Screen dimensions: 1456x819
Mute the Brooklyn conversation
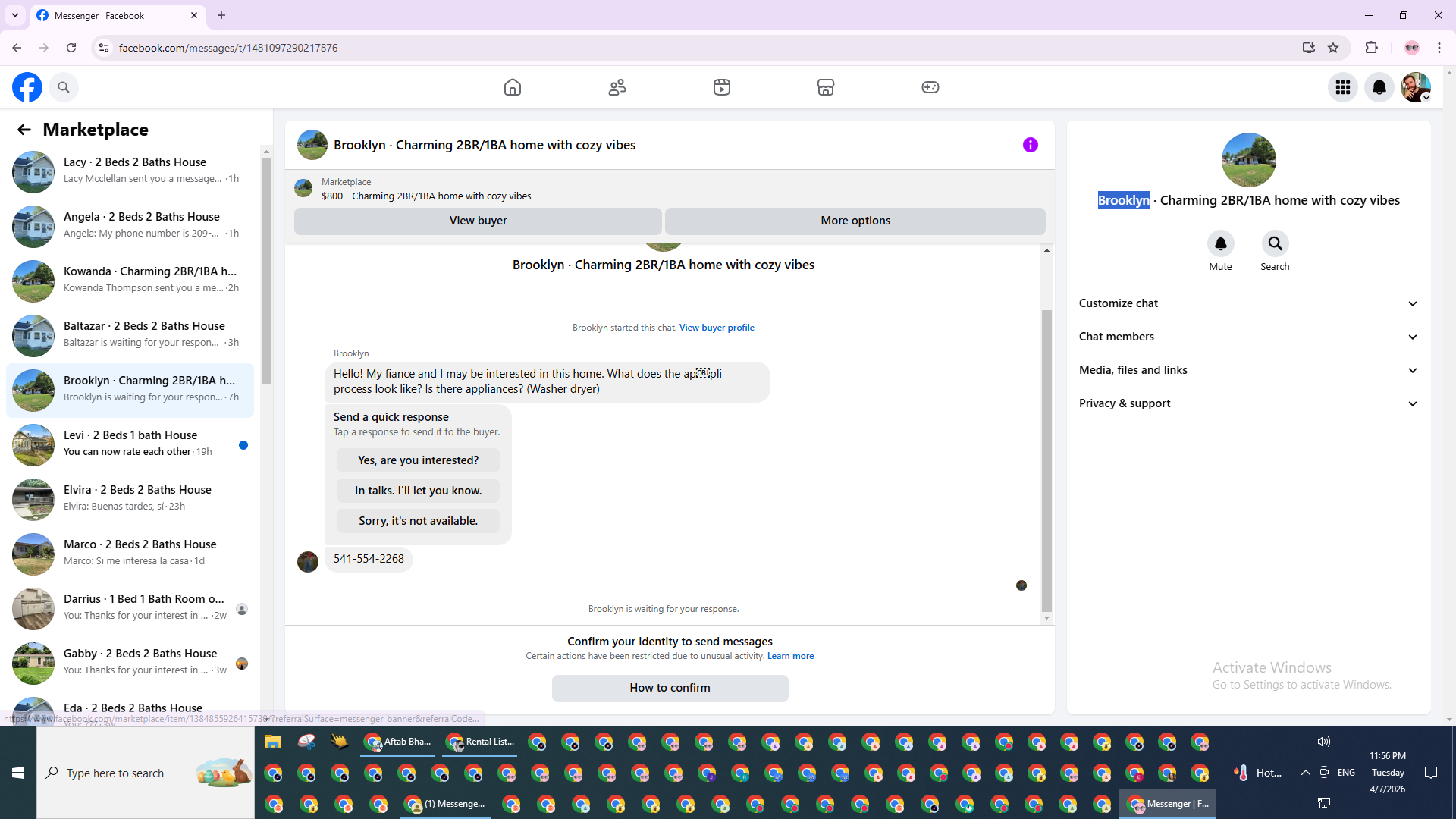tap(1220, 243)
